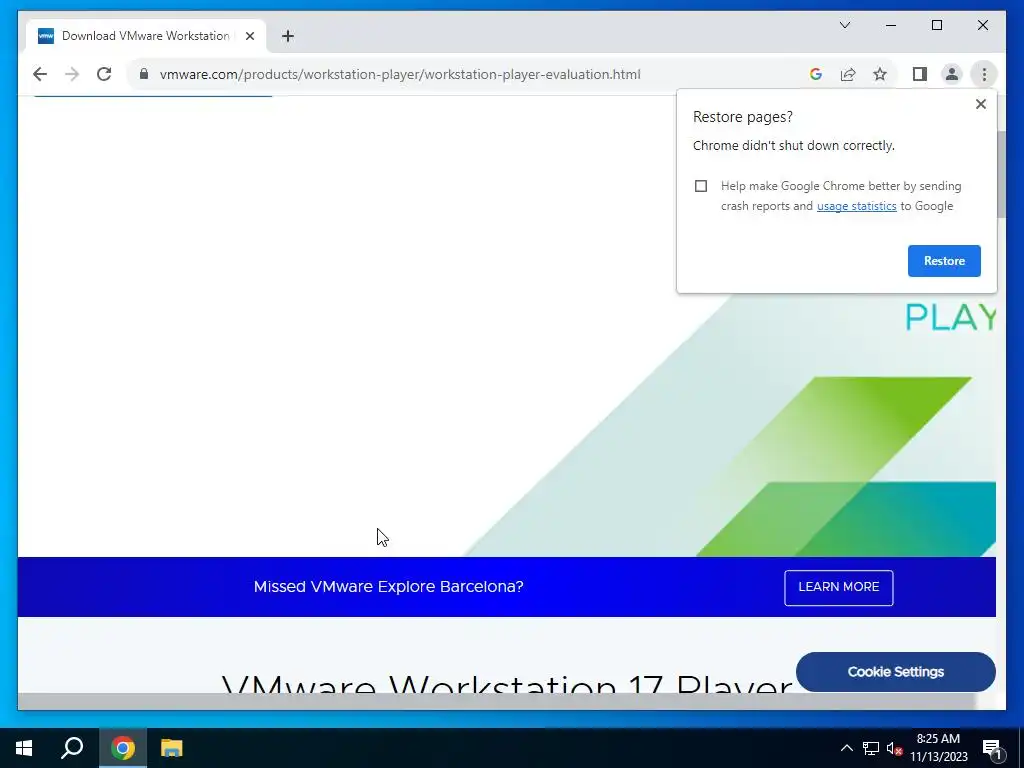The image size is (1024, 768).
Task: Close the Download VMware Workstation tab
Action: pos(249,36)
